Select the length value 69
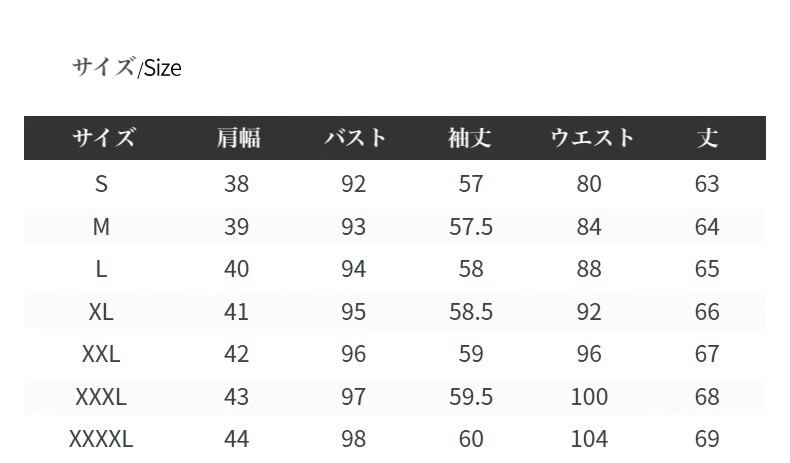Image resolution: width=790 pixels, height=463 pixels. tap(707, 439)
